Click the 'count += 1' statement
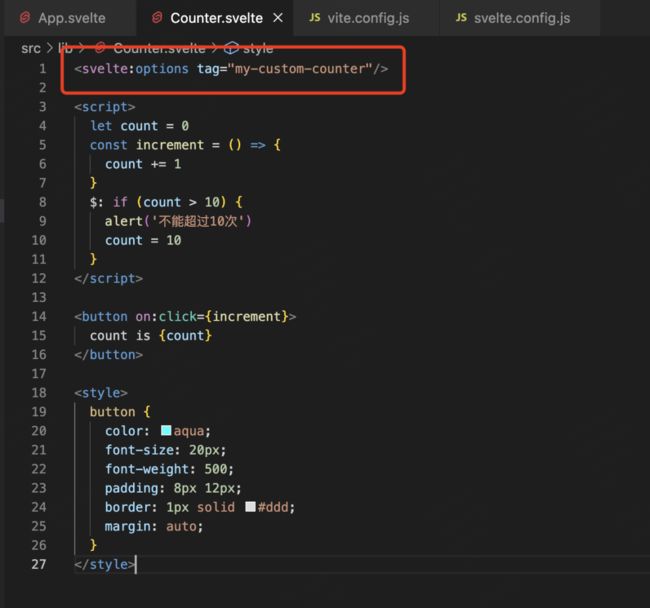This screenshot has width=650, height=608. (143, 164)
